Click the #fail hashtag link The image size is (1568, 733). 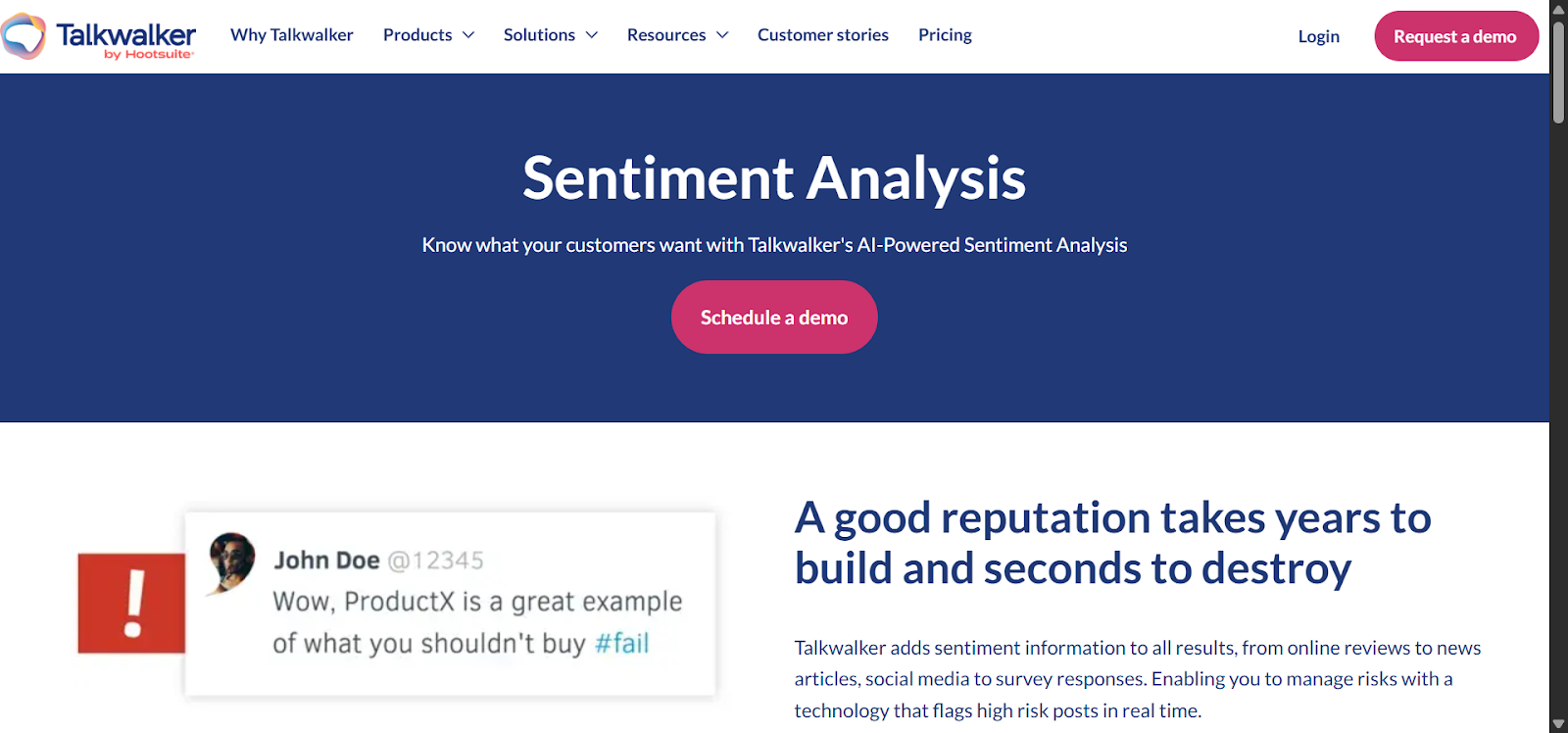[624, 644]
